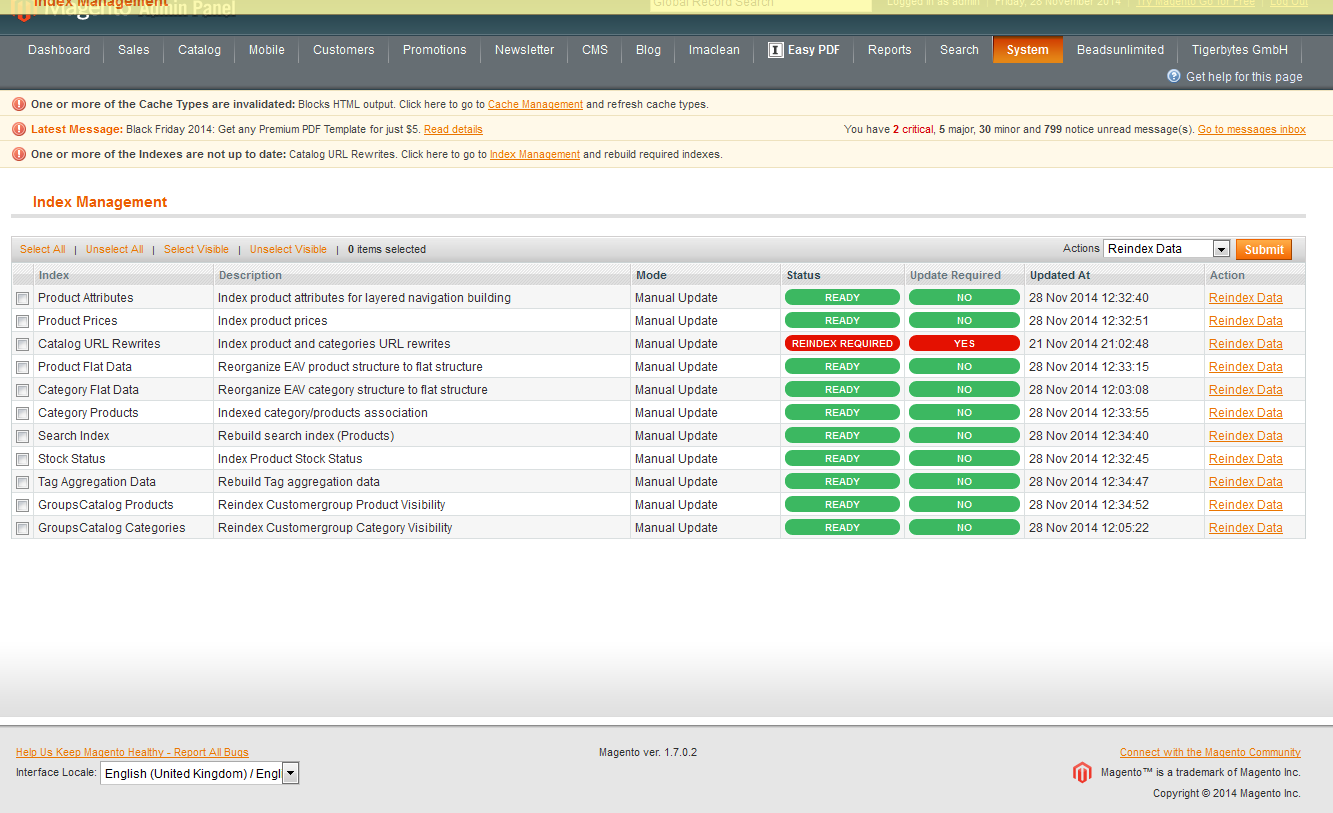Image resolution: width=1333 pixels, height=813 pixels.
Task: Open Connect with the Magento Community link
Action: pos(1210,753)
